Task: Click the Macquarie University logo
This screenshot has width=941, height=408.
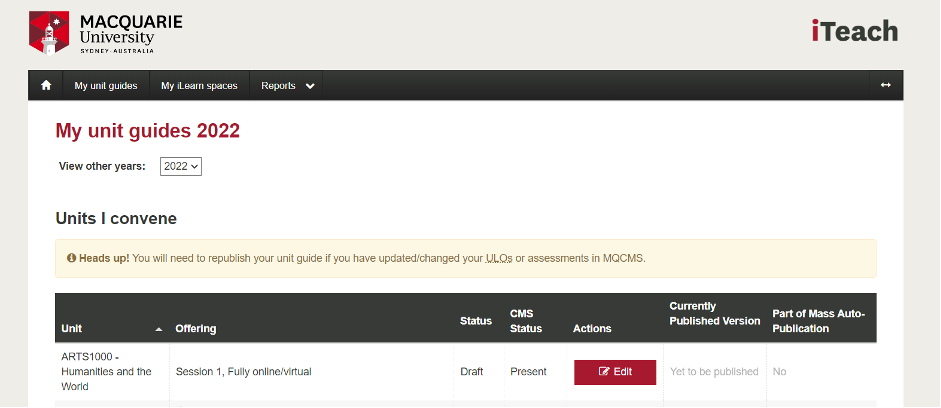Action: (106, 32)
